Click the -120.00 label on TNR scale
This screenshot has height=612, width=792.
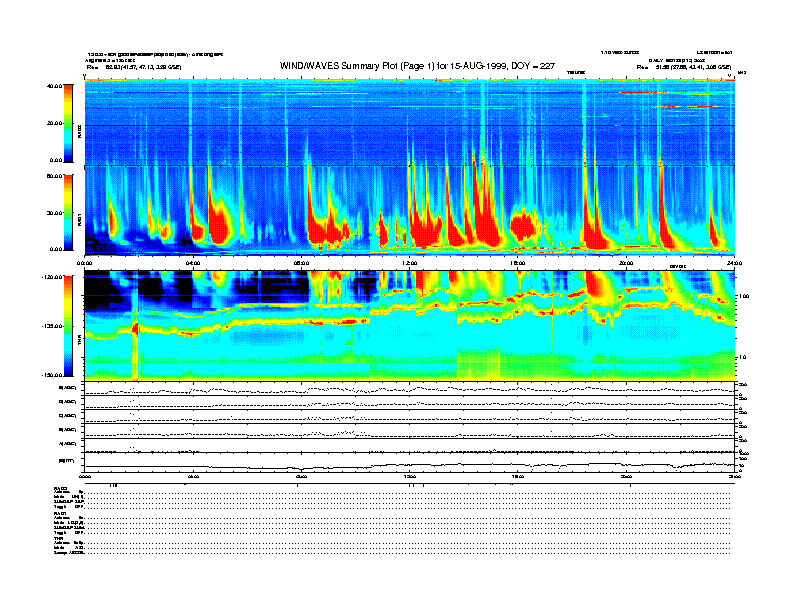[52, 277]
